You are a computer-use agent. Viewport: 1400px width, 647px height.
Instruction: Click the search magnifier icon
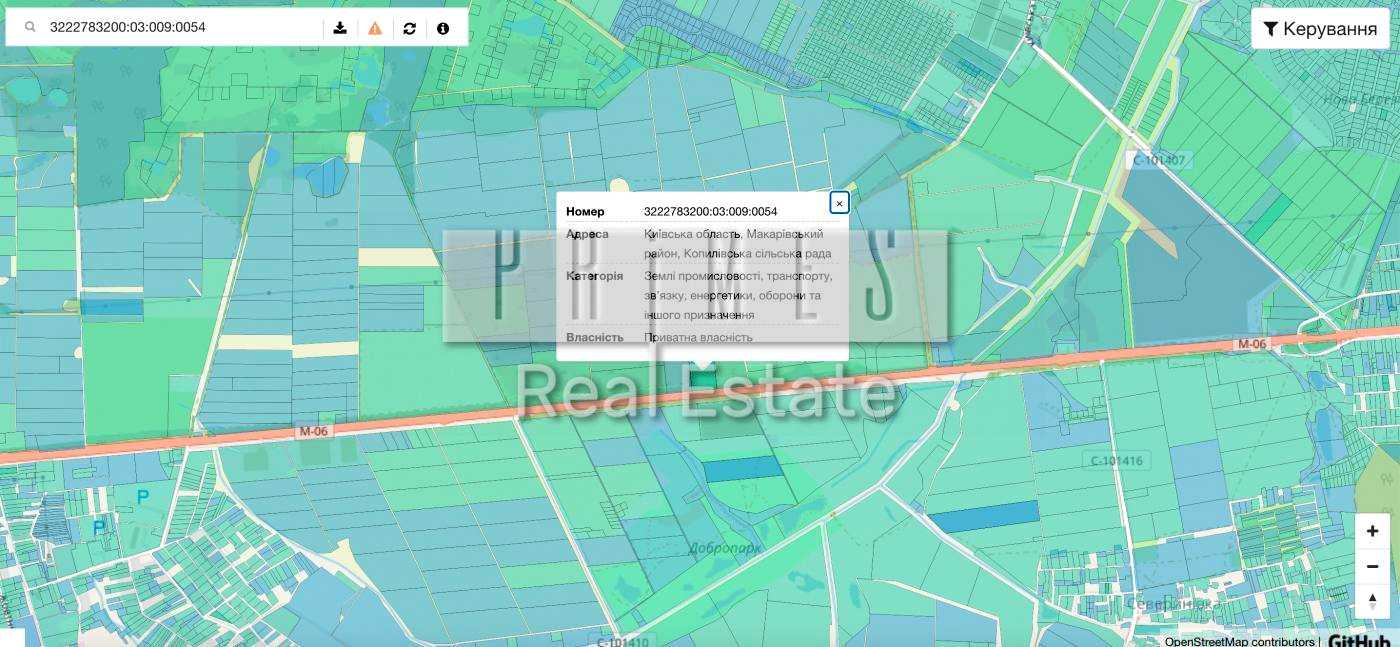click(30, 28)
